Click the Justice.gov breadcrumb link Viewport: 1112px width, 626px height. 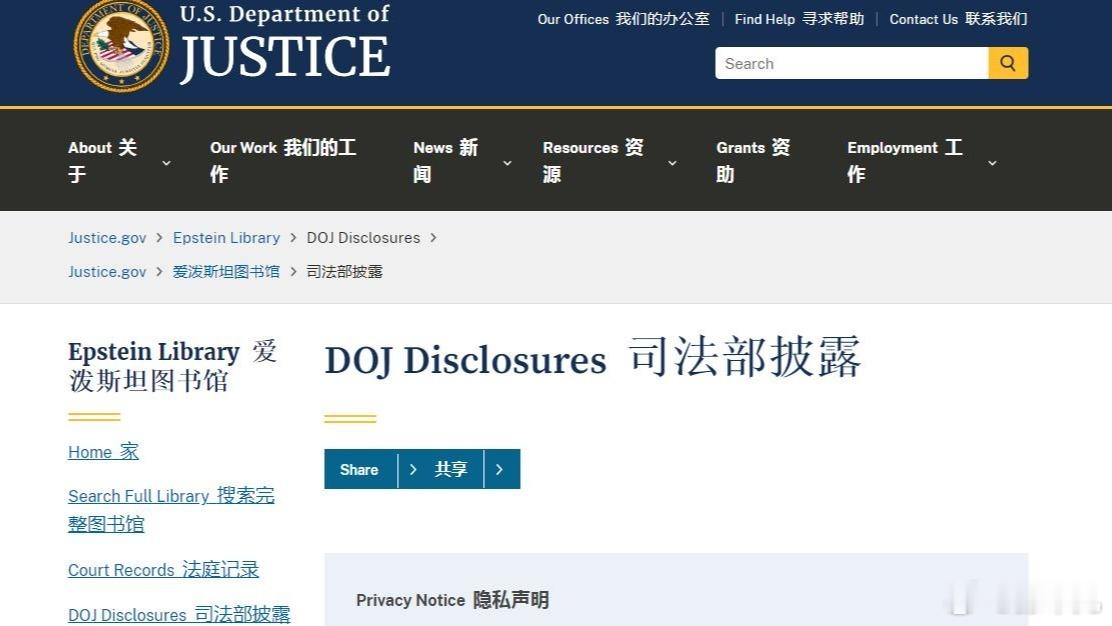[x=106, y=238]
